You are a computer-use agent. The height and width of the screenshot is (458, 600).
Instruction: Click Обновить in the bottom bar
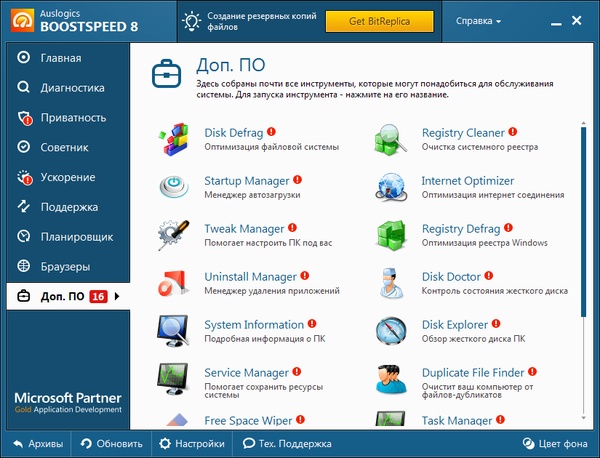111,444
